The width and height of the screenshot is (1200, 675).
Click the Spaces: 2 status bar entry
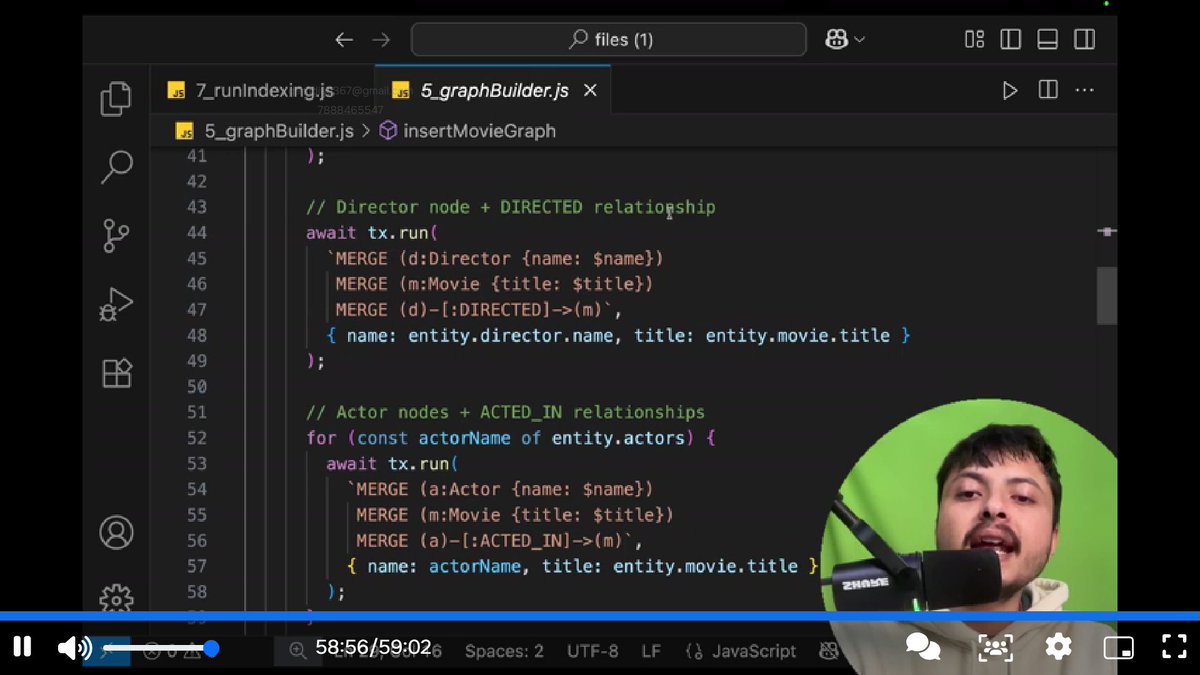[504, 651]
